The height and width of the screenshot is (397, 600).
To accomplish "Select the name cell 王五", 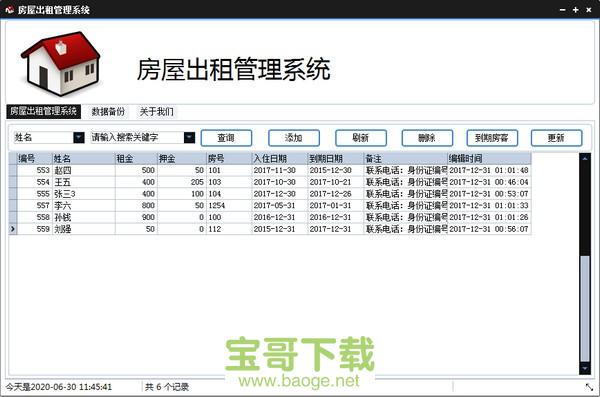I will [83, 182].
